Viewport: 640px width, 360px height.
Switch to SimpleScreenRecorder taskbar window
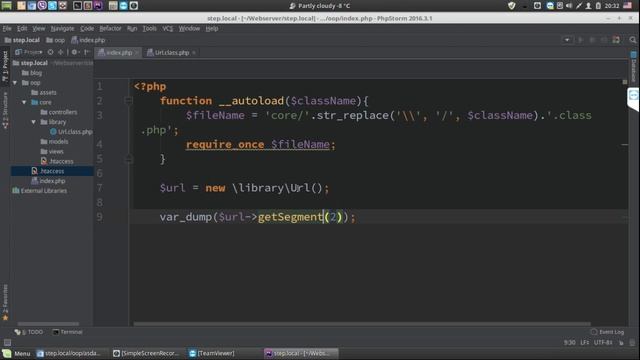click(146, 353)
